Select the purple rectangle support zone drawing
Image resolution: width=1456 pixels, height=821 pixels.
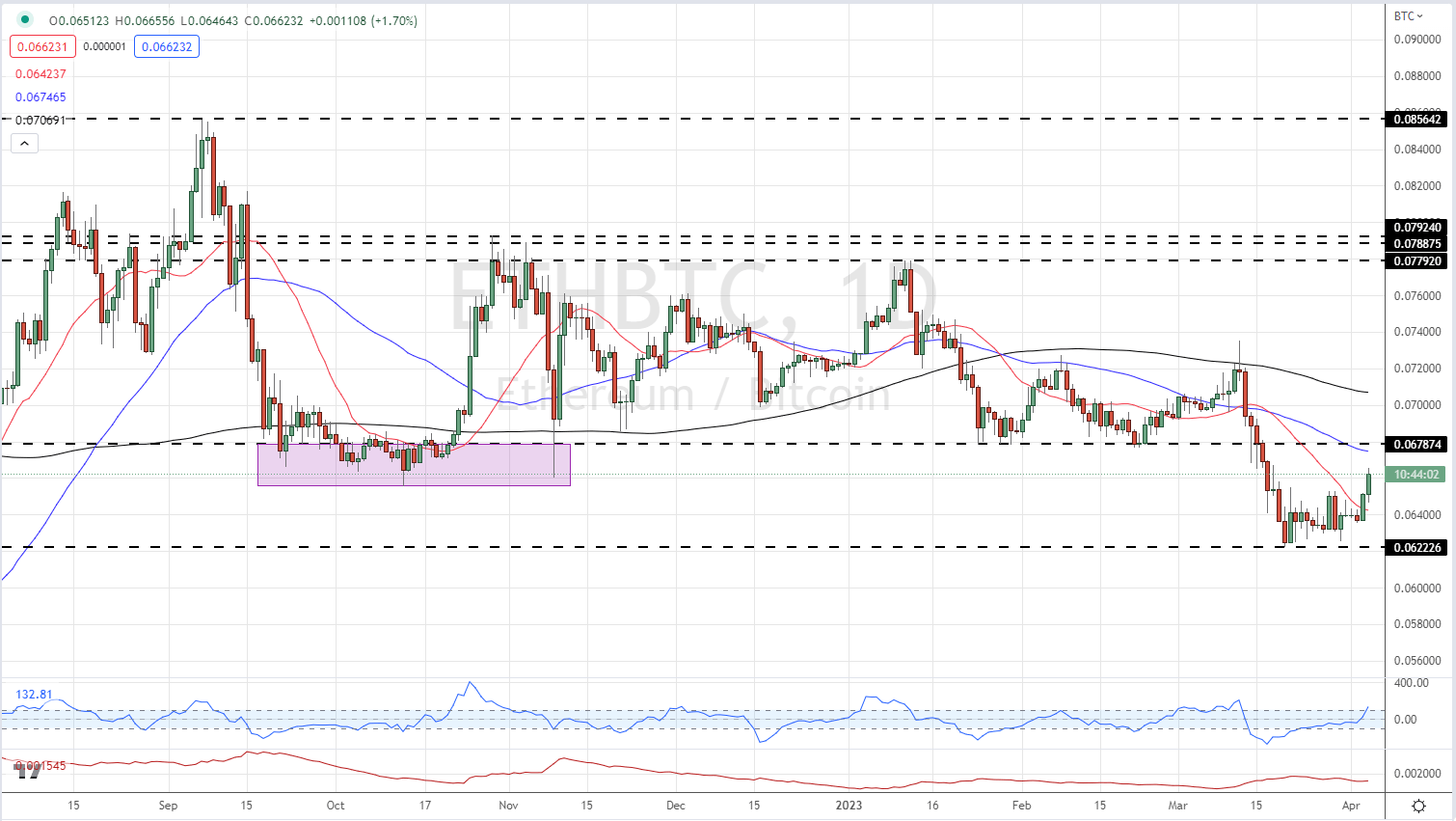[x=415, y=464]
